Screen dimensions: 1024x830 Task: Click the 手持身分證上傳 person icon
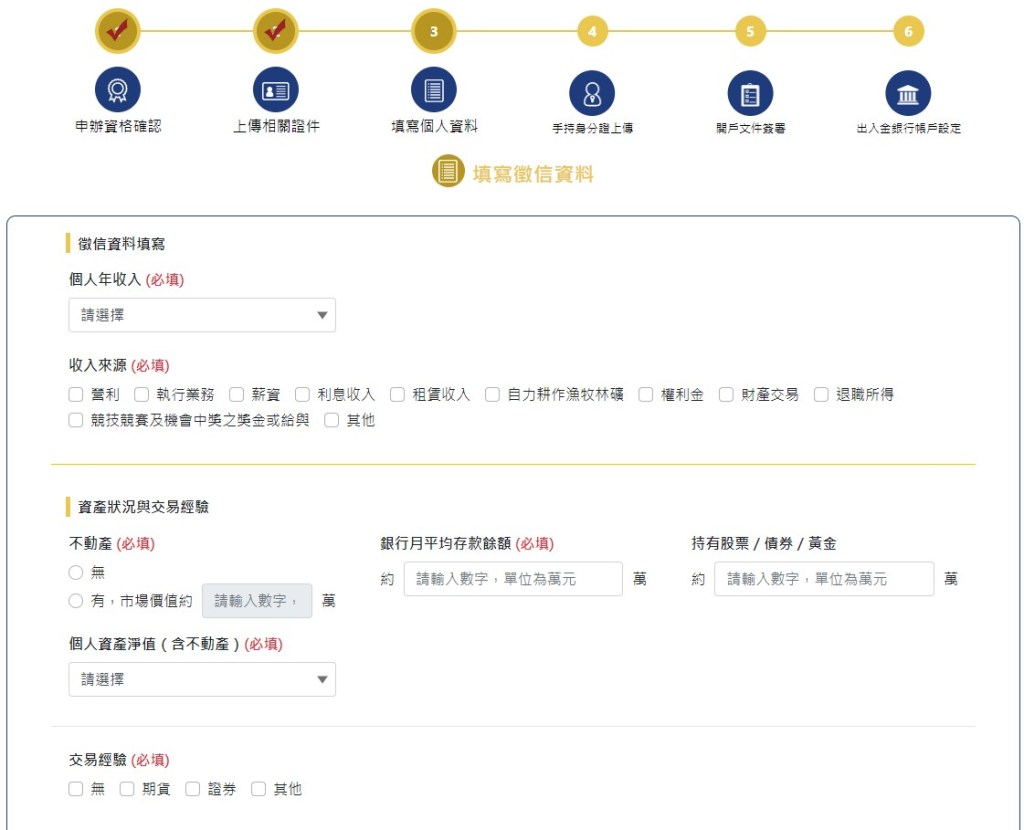point(592,94)
